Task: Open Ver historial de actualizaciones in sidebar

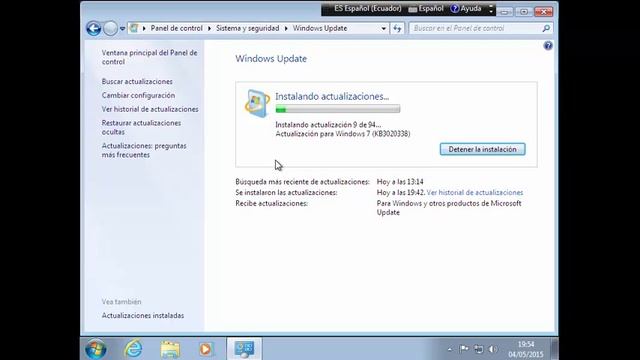Action: click(x=150, y=109)
